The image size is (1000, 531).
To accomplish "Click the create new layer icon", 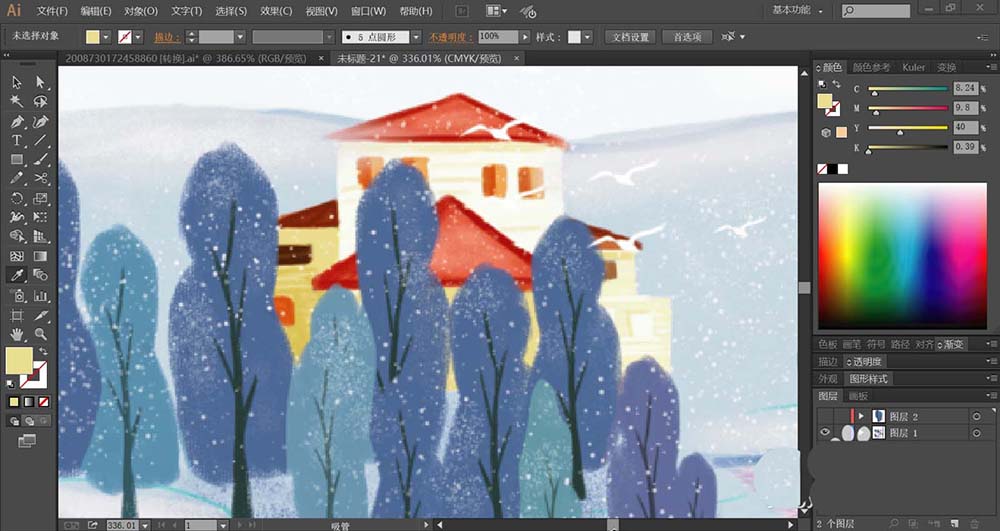I will [x=956, y=523].
